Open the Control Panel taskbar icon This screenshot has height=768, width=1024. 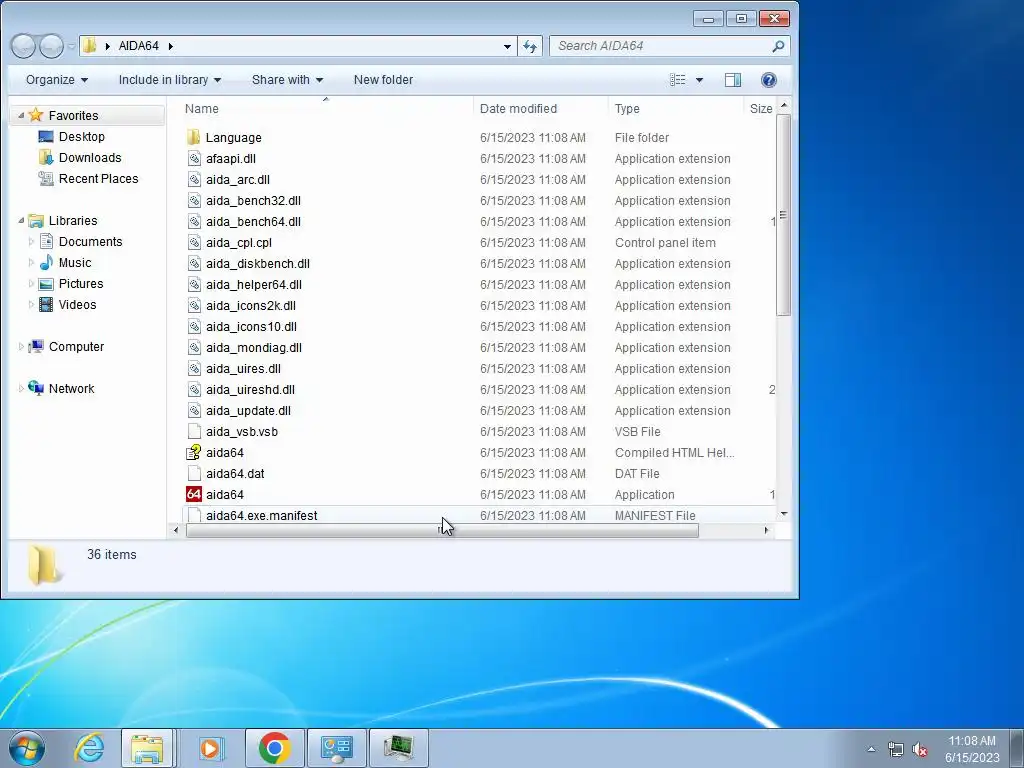(336, 748)
